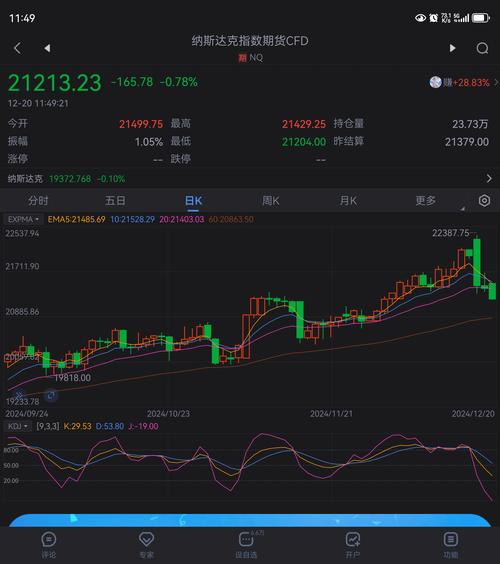Select the 日K tab
The height and width of the screenshot is (564, 500).
click(194, 200)
